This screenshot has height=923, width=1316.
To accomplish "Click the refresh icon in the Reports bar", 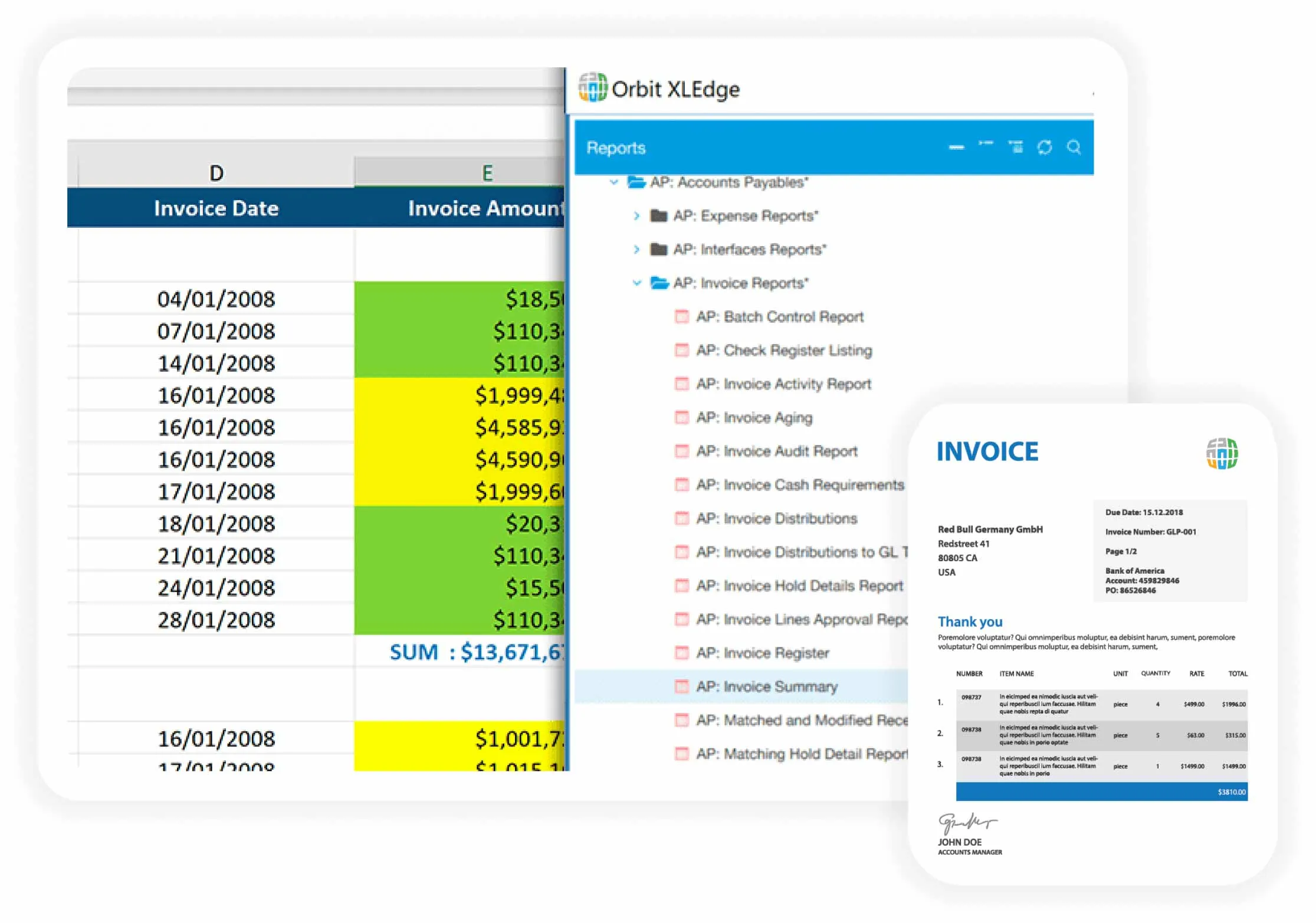I will coord(1044,147).
